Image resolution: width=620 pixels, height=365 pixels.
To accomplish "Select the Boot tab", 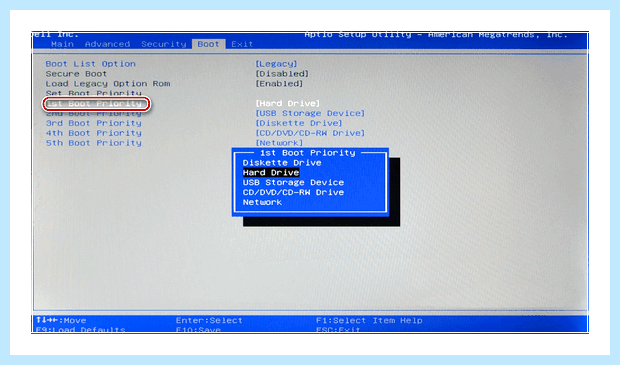I will 208,44.
